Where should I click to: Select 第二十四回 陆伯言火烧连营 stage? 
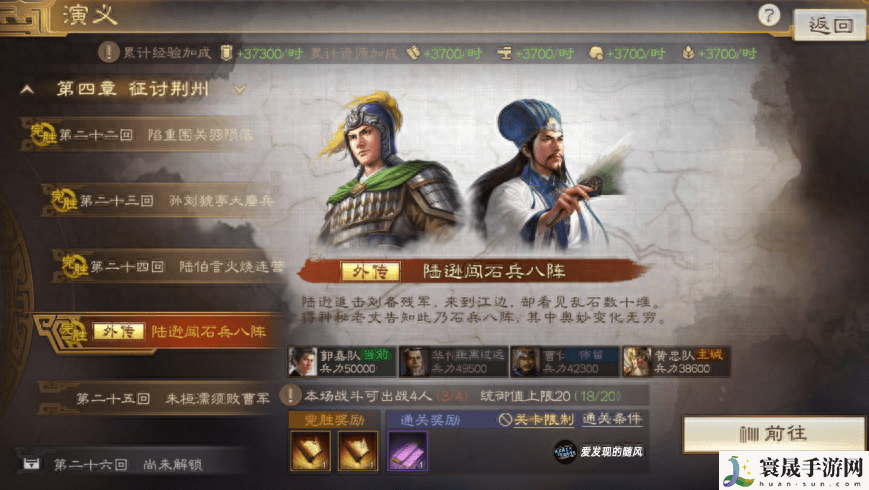tap(169, 267)
